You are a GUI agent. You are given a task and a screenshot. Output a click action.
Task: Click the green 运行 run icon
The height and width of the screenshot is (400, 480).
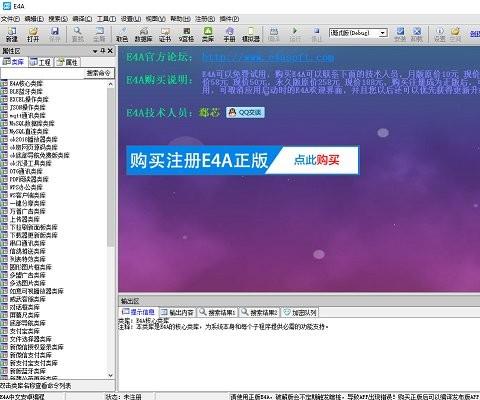point(295,34)
